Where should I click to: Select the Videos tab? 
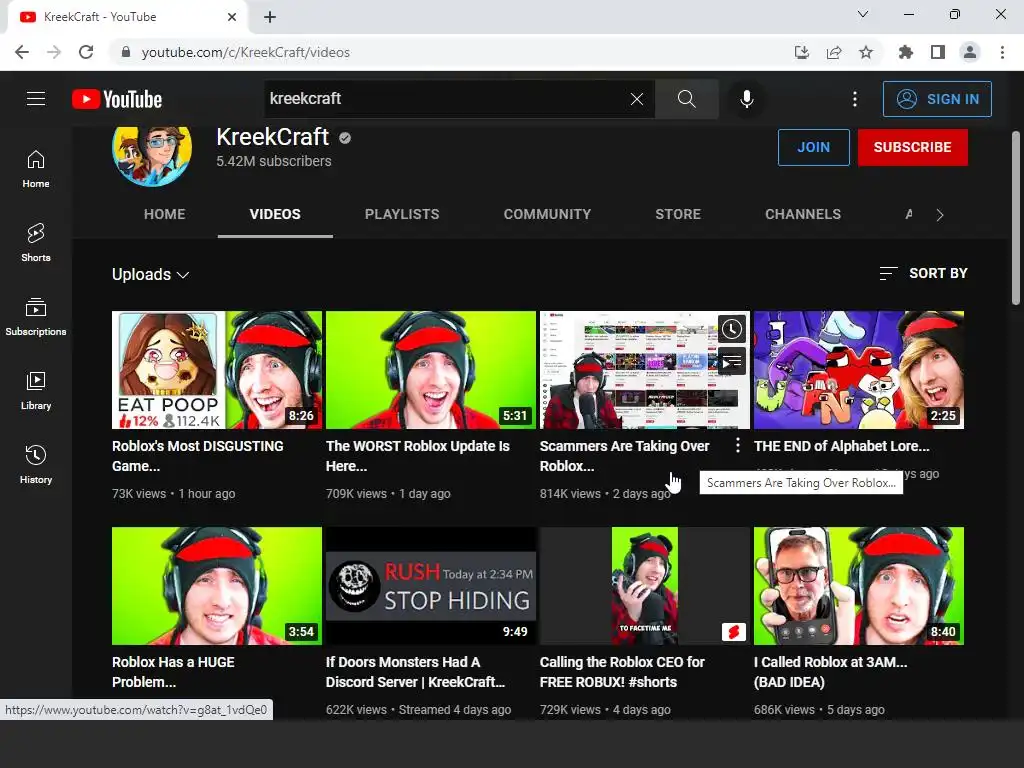click(275, 214)
